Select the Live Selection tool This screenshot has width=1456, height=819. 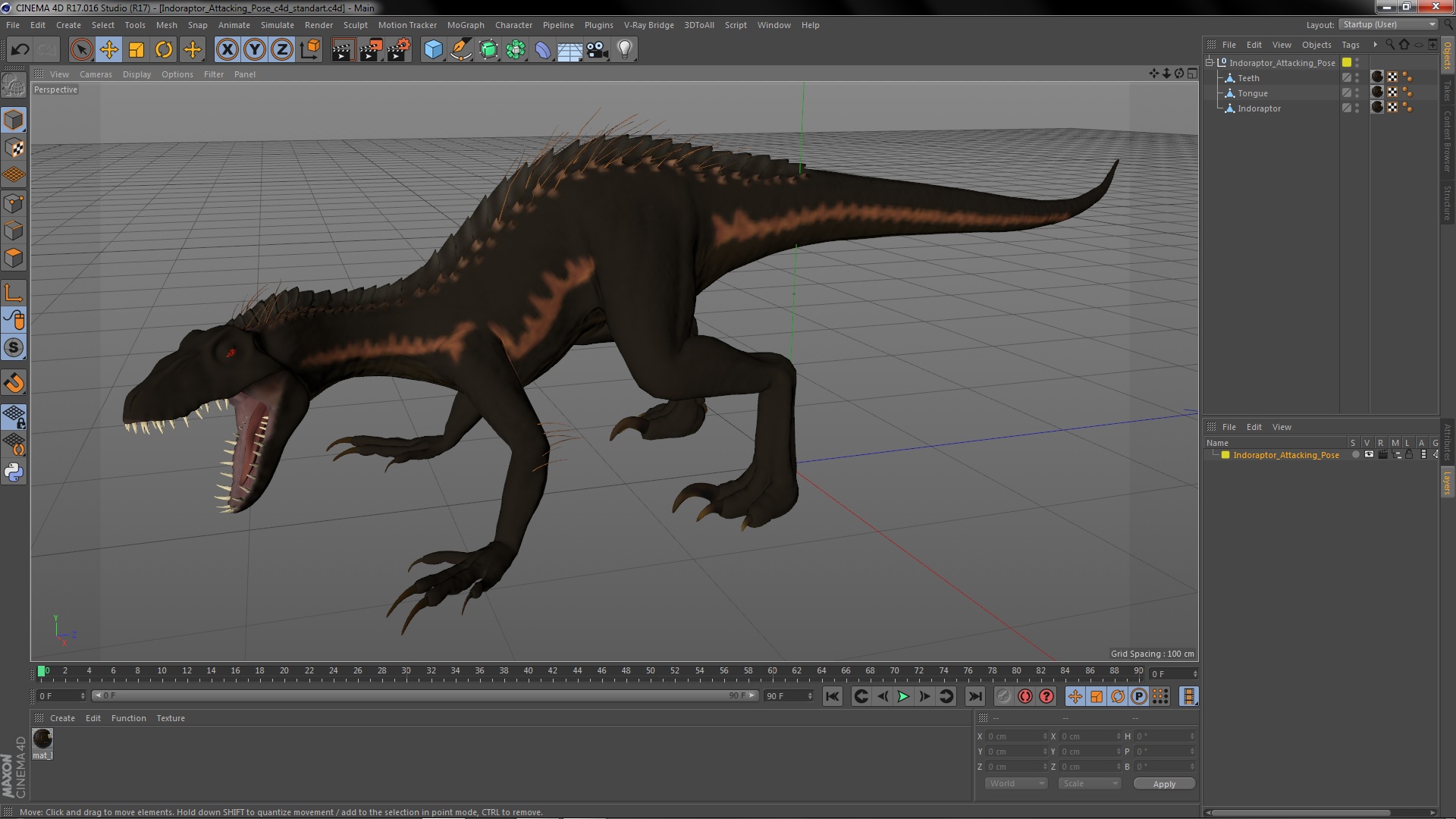coord(81,50)
